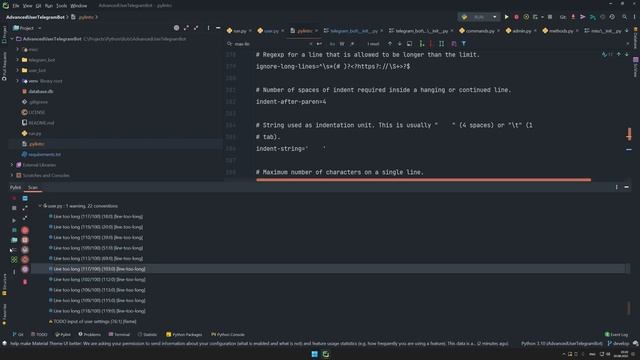Open the Pylint panel options menu

point(616,187)
